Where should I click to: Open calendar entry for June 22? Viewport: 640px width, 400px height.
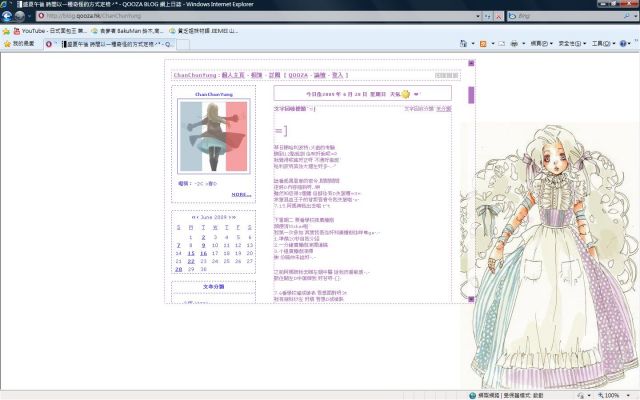(191, 261)
